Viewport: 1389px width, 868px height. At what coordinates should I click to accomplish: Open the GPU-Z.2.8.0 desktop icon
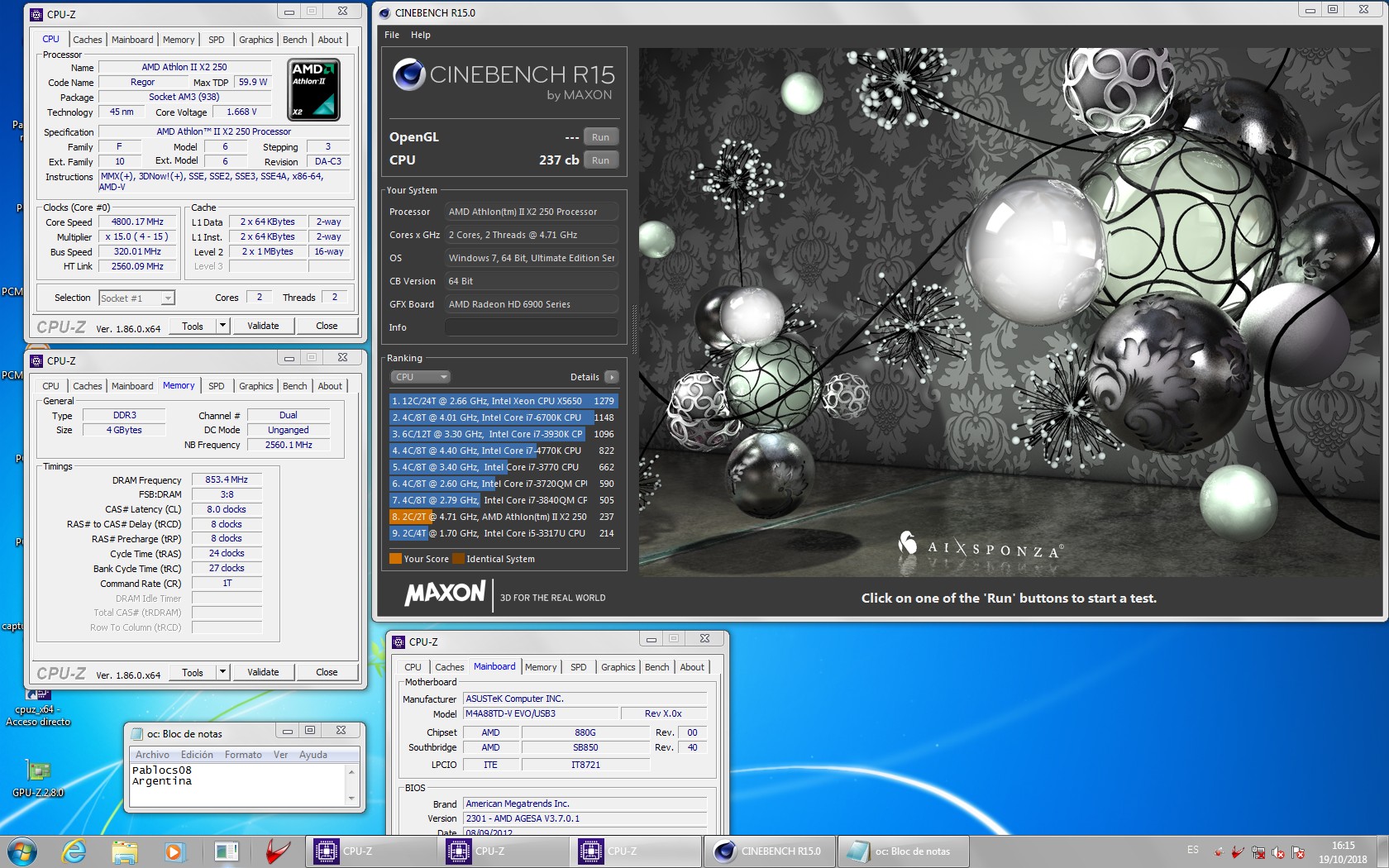click(x=38, y=778)
